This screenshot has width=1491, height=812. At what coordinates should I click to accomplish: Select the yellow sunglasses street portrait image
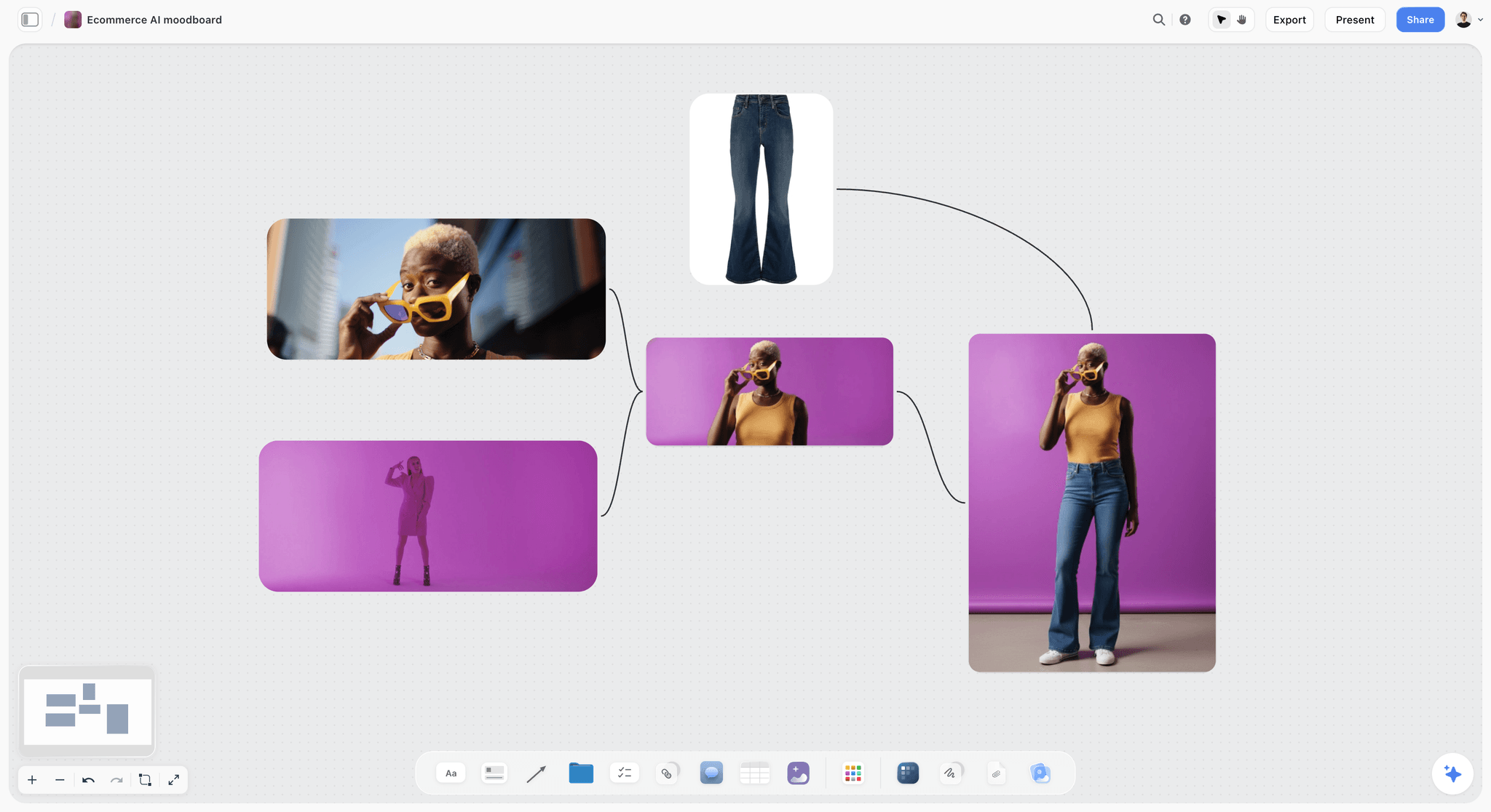point(436,289)
